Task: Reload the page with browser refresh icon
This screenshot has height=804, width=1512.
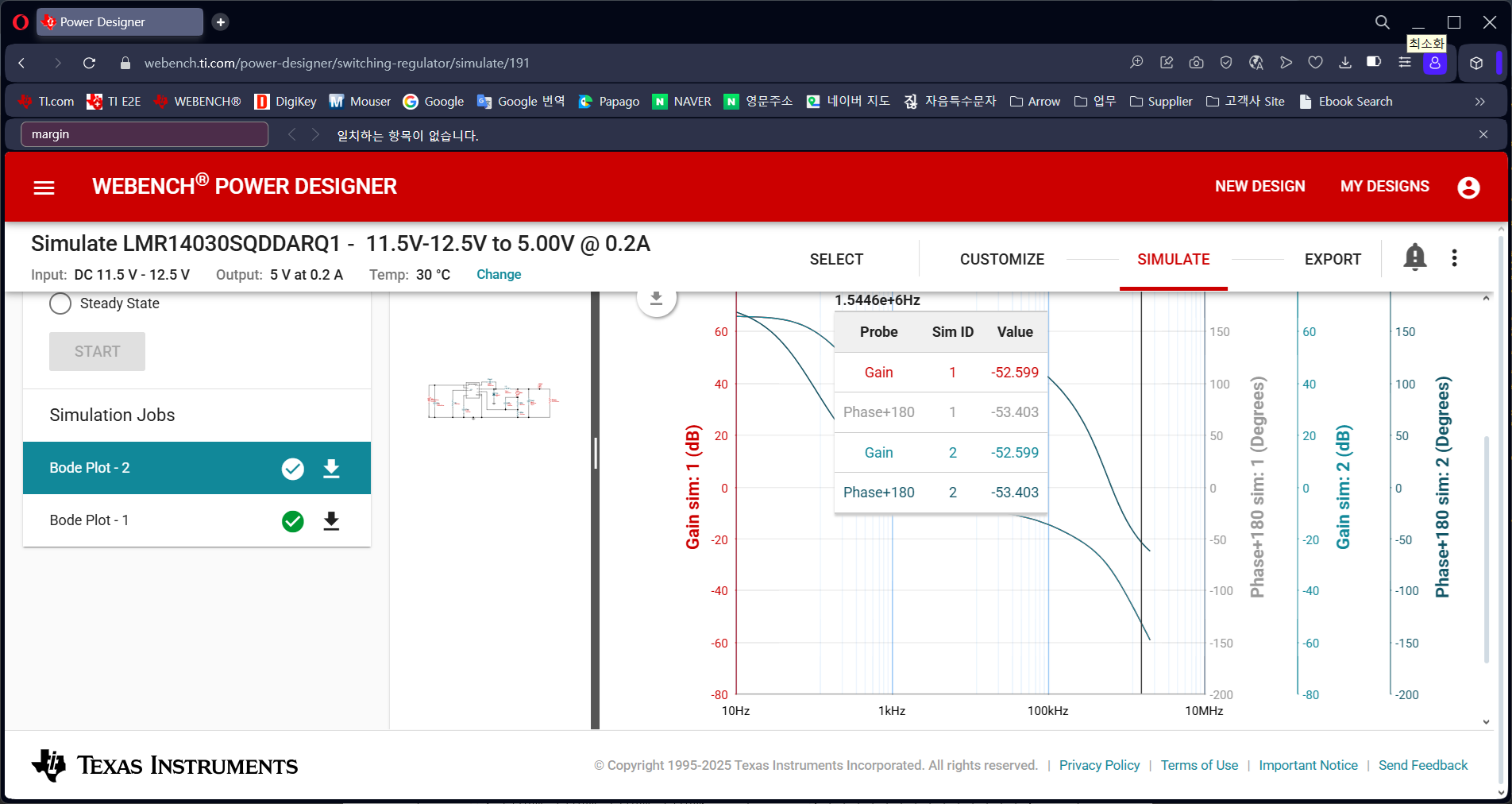Action: (90, 63)
